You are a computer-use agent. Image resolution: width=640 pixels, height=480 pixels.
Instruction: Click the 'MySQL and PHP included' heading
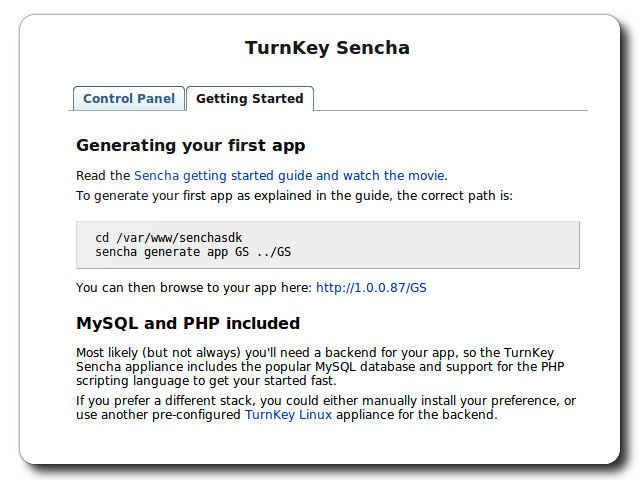pos(188,324)
